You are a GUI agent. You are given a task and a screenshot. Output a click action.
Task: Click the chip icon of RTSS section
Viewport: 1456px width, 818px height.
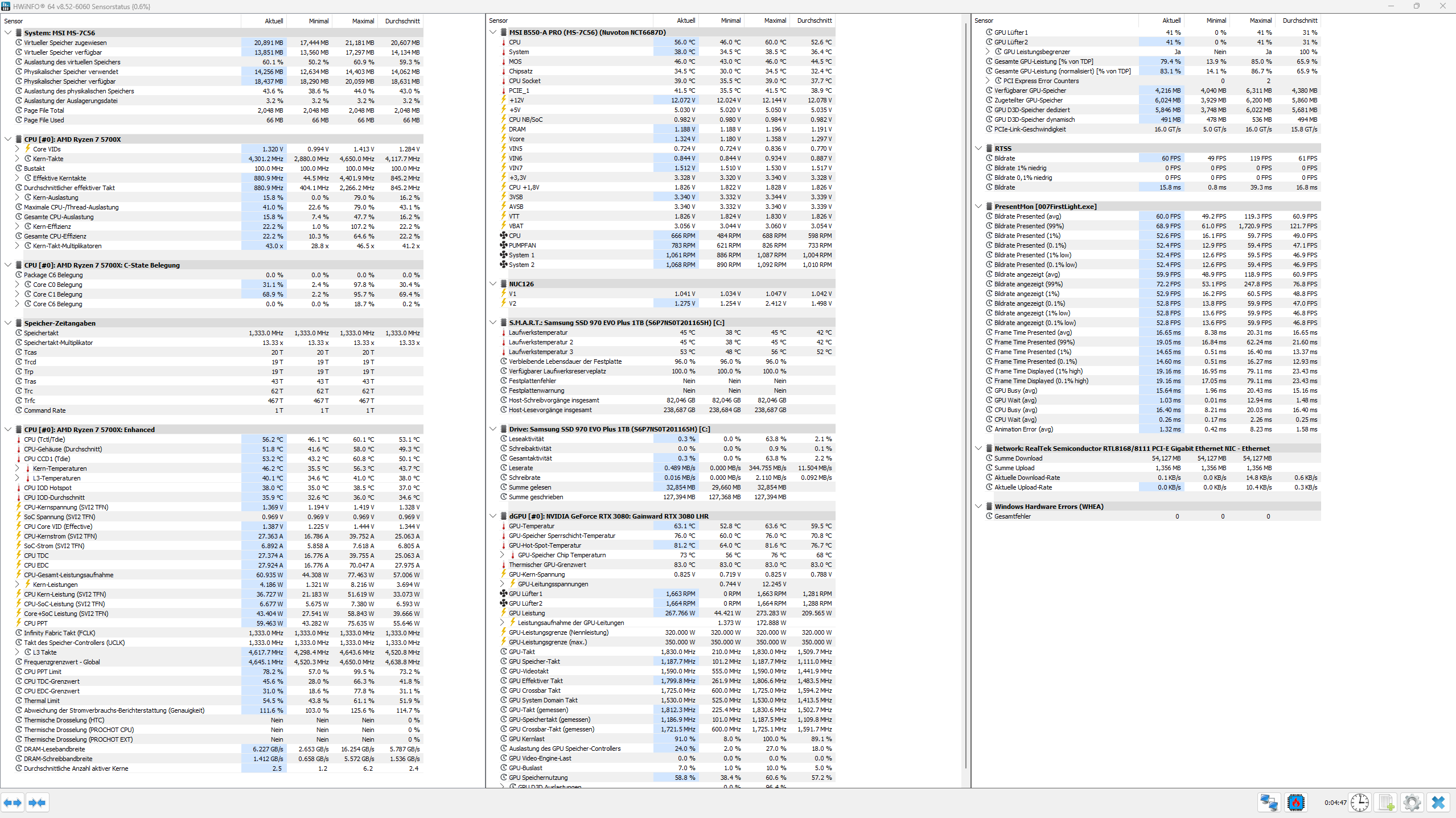click(989, 149)
